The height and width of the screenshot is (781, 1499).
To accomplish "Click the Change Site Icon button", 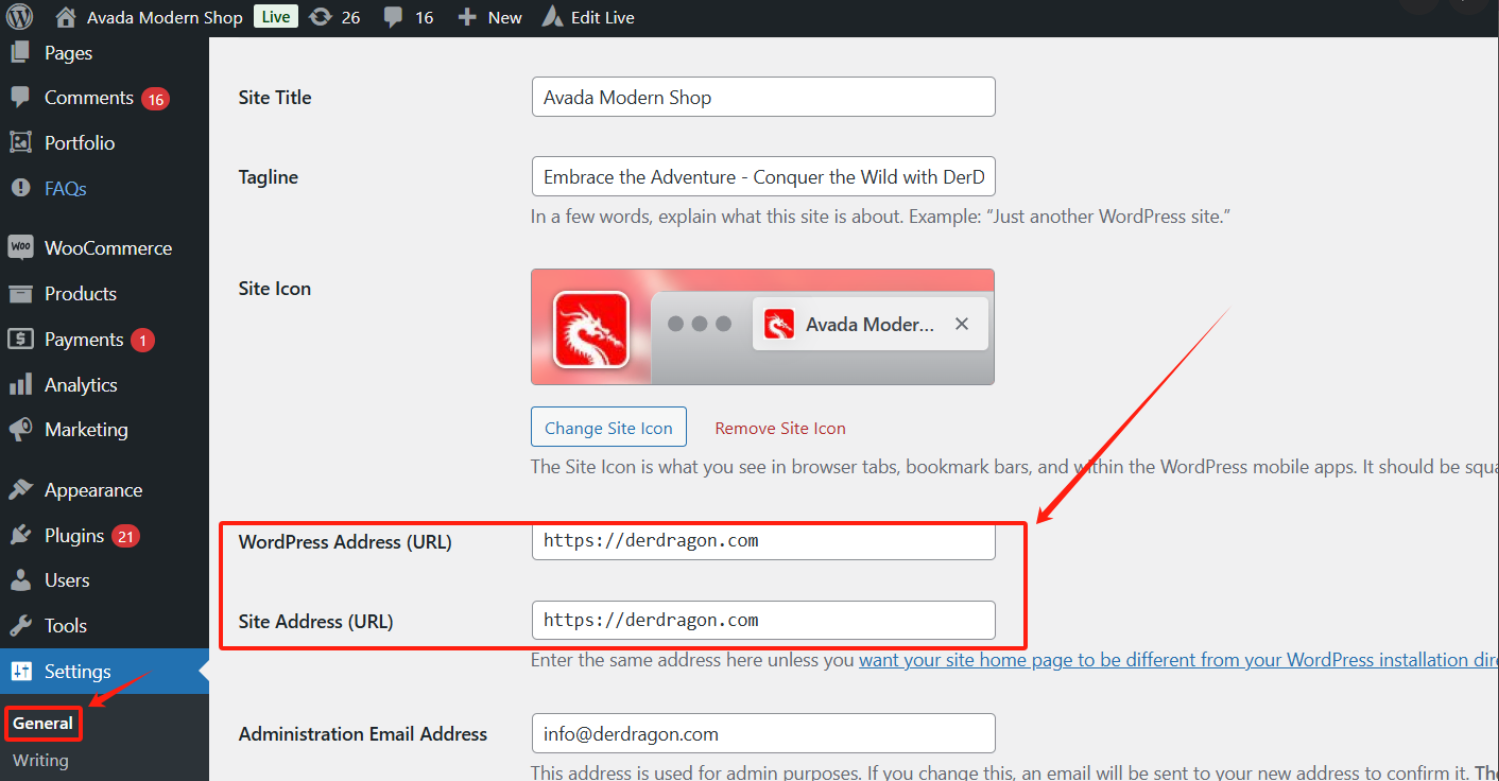I will point(608,427).
